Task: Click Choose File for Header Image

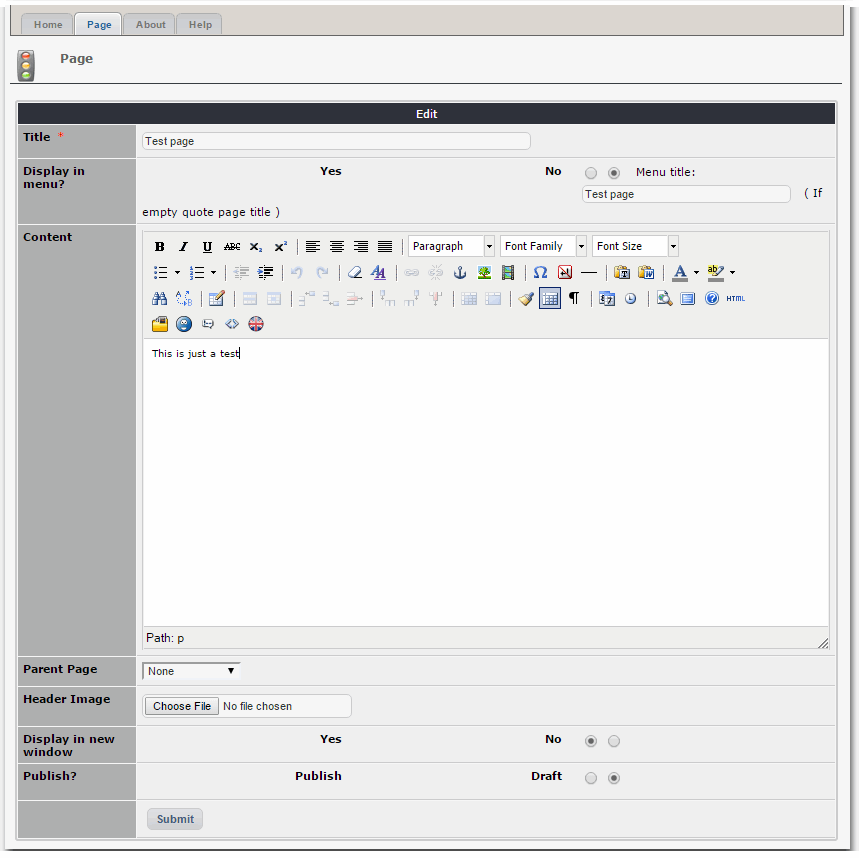Action: point(182,706)
